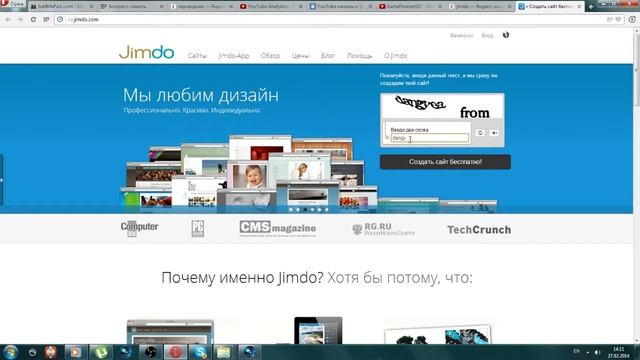Click the Вход login link

(487, 36)
